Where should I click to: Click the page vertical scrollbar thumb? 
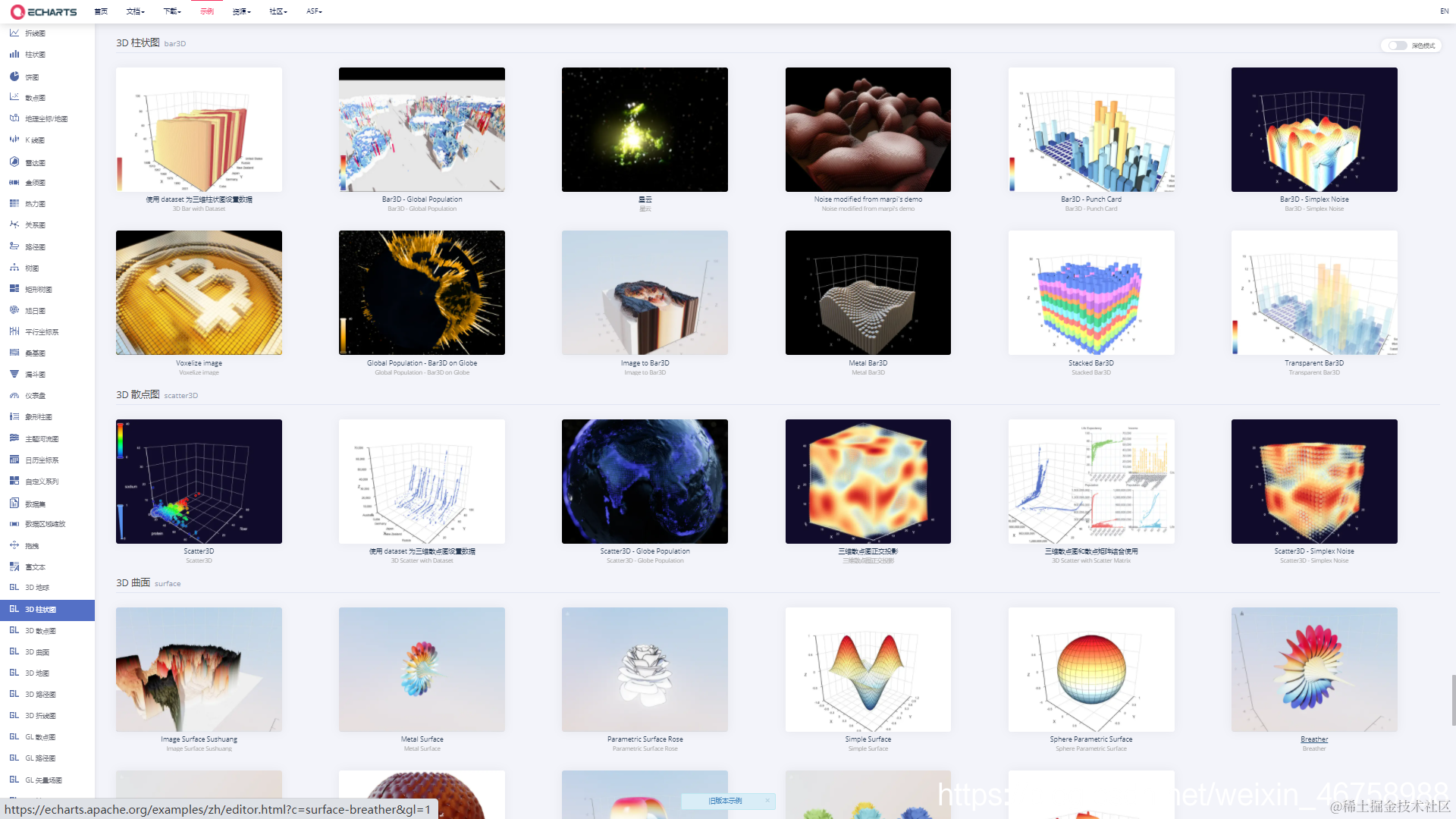[x=1453, y=700]
